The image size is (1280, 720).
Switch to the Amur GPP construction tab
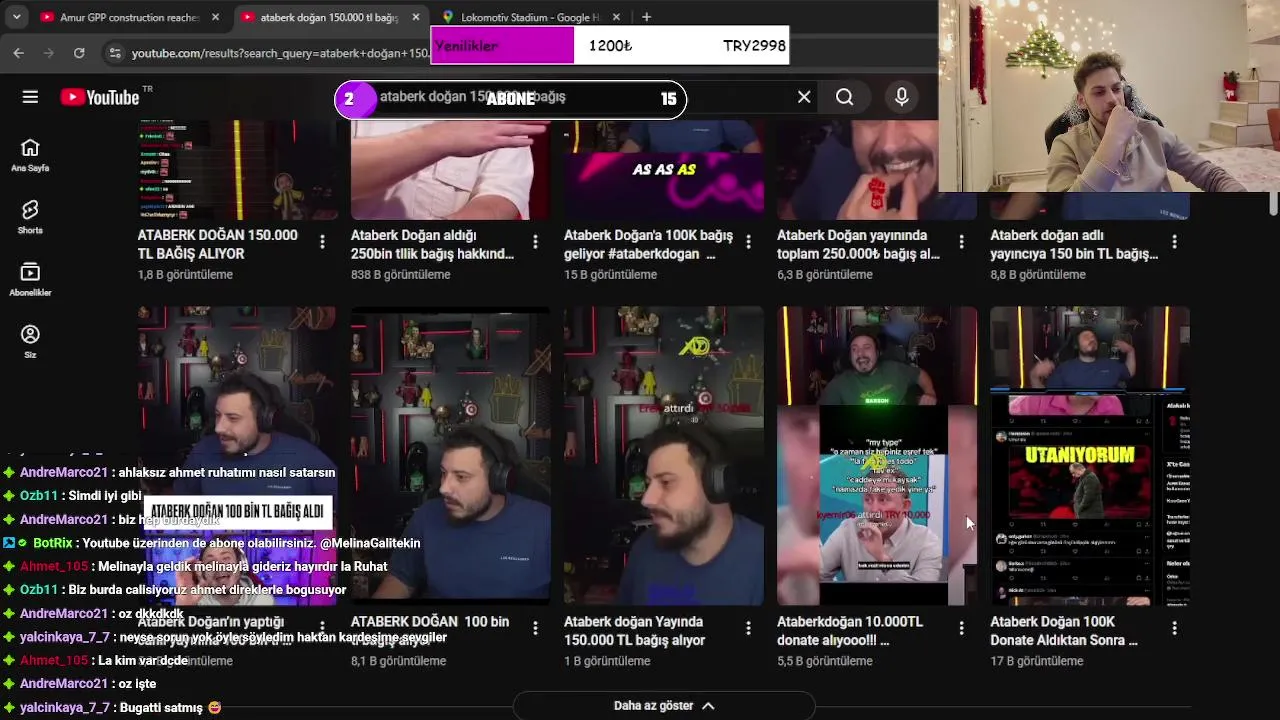pyautogui.click(x=129, y=17)
